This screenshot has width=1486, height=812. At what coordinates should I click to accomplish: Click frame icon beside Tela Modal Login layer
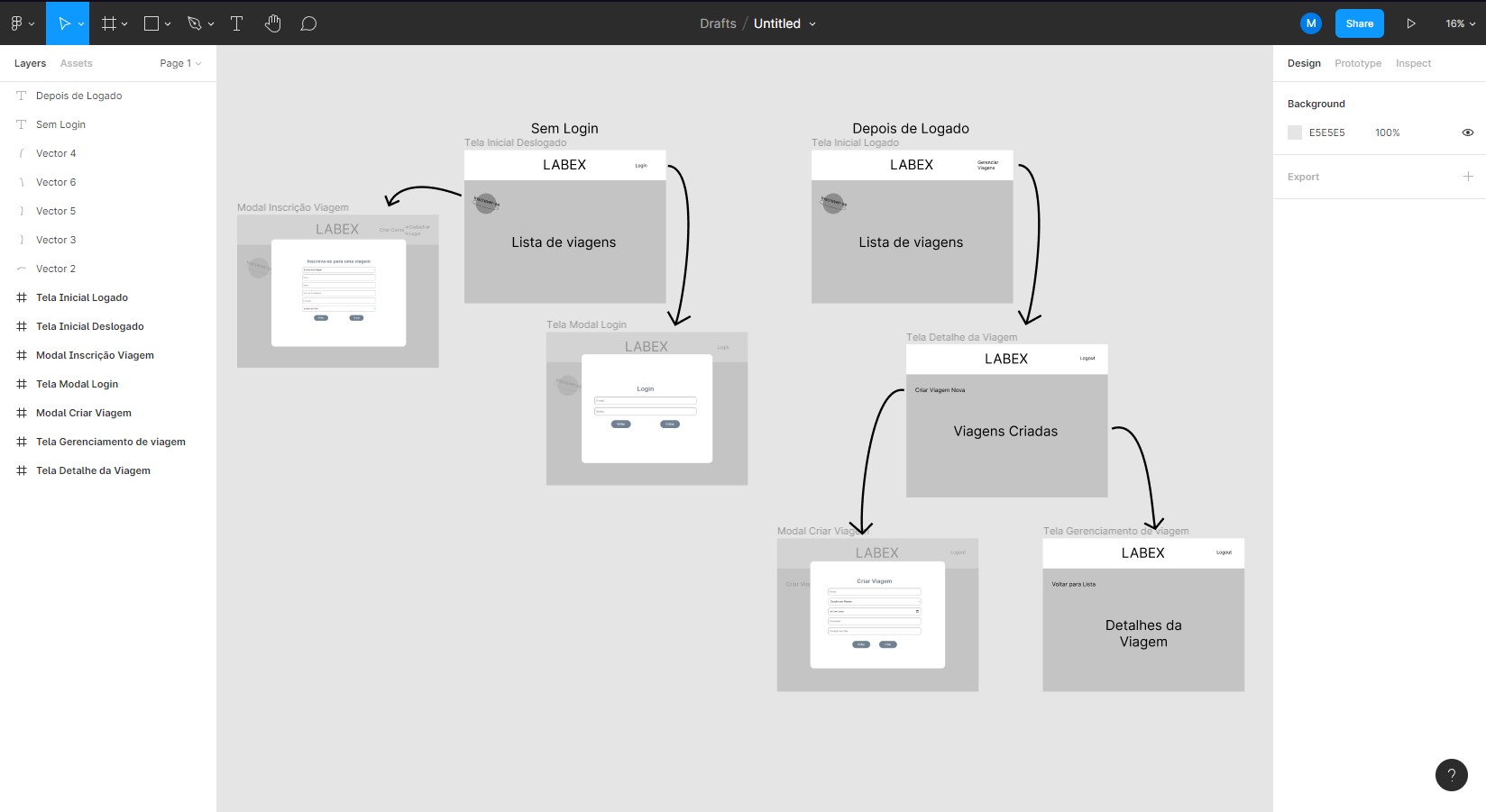tap(22, 384)
